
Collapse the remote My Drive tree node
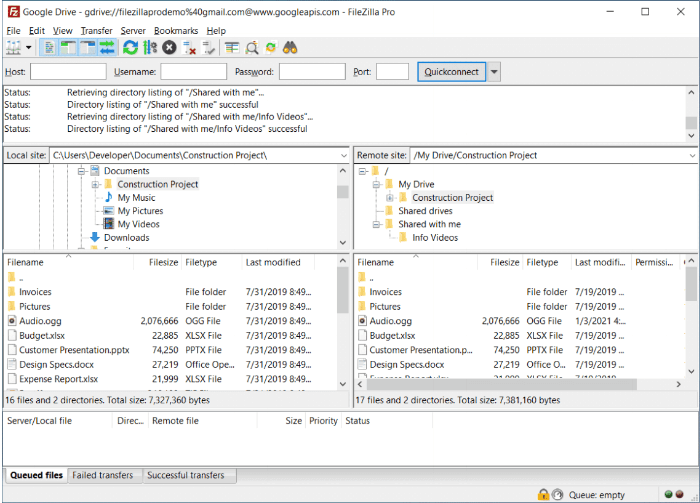[x=375, y=185]
